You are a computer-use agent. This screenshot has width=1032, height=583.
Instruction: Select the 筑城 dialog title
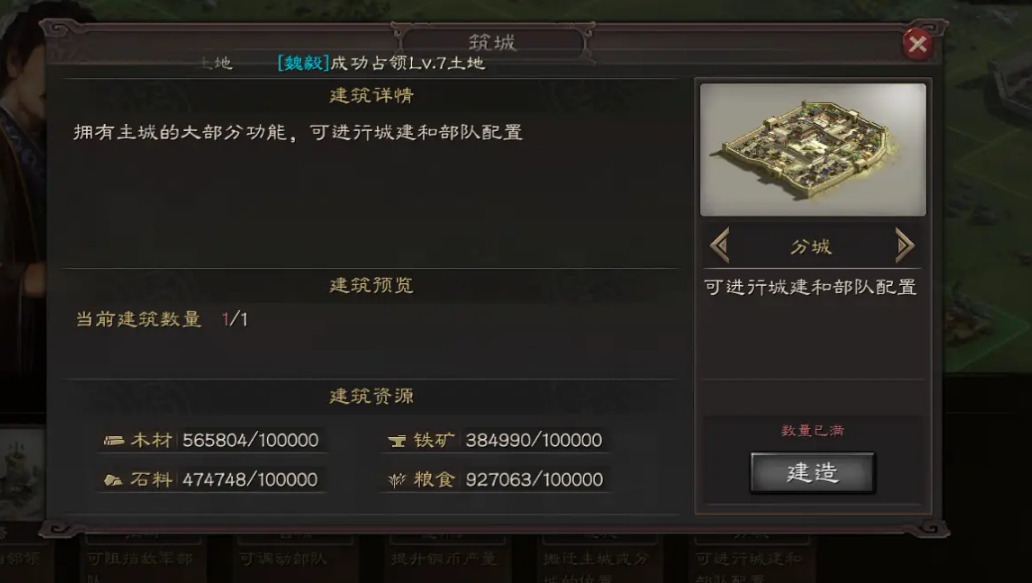[492, 43]
